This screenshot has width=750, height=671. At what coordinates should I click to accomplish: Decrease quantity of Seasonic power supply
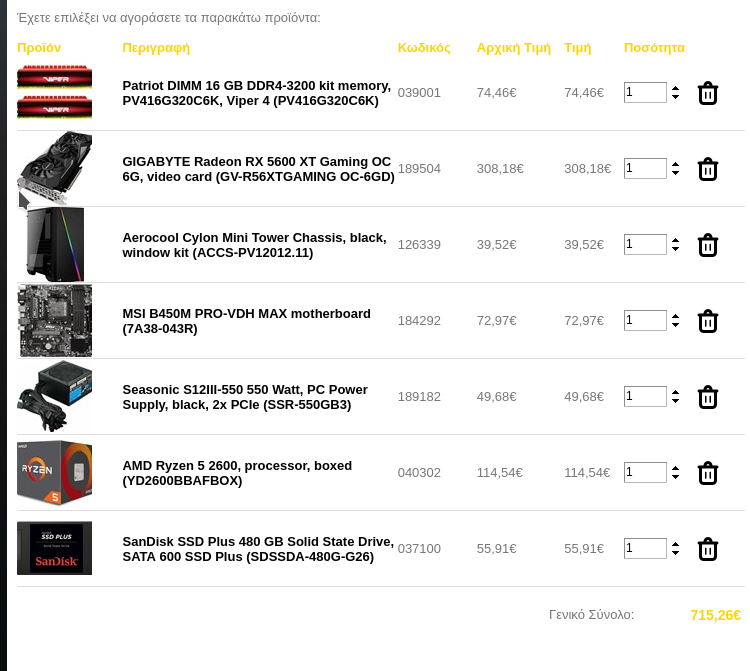pyautogui.click(x=675, y=401)
